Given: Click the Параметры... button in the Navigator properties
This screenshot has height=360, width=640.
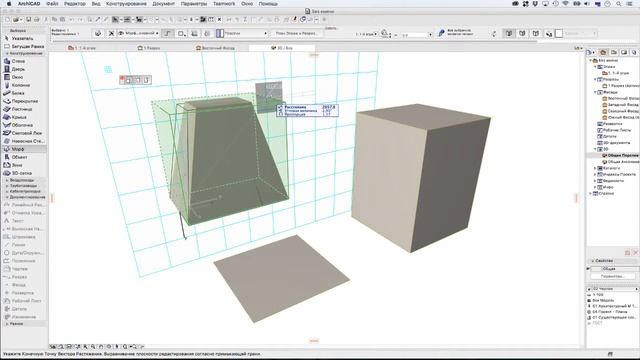Looking at the screenshot, I should click(613, 276).
